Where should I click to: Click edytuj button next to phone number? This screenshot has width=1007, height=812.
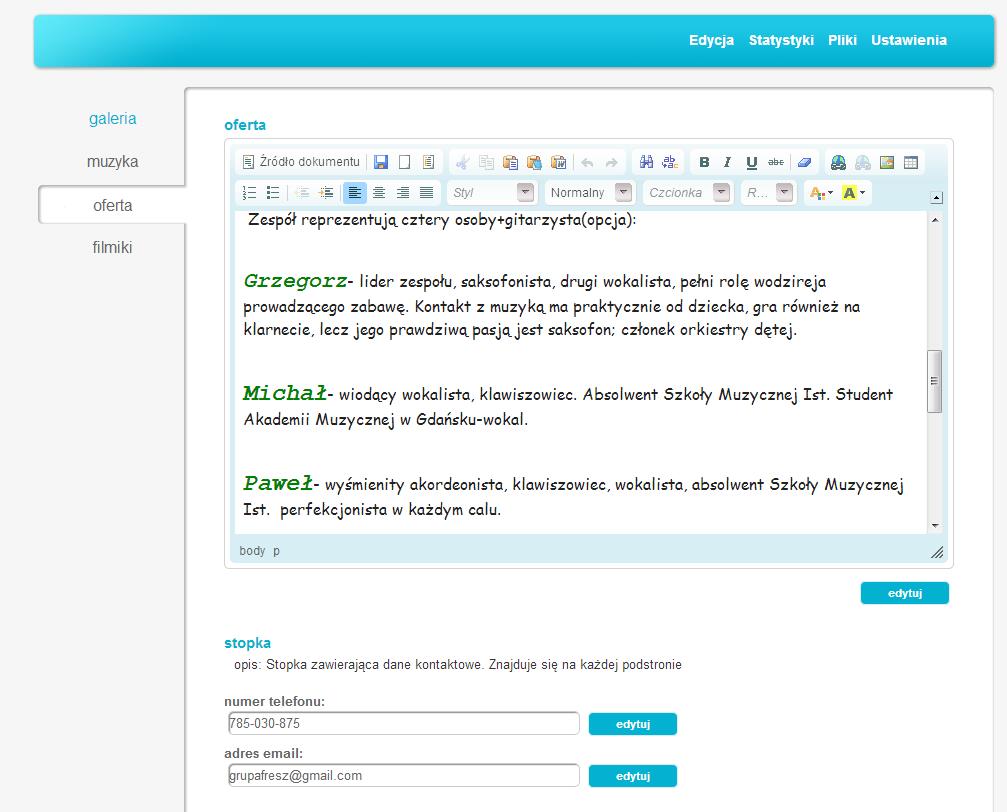pos(632,724)
